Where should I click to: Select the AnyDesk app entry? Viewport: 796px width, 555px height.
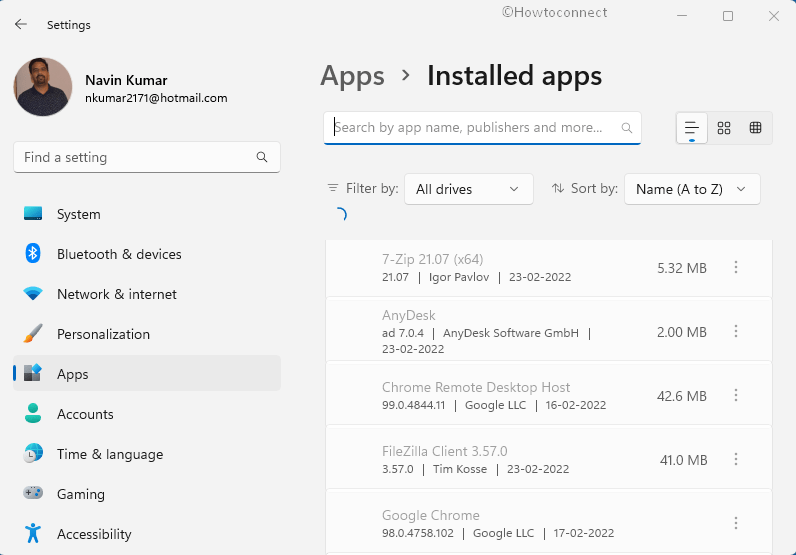(549, 330)
